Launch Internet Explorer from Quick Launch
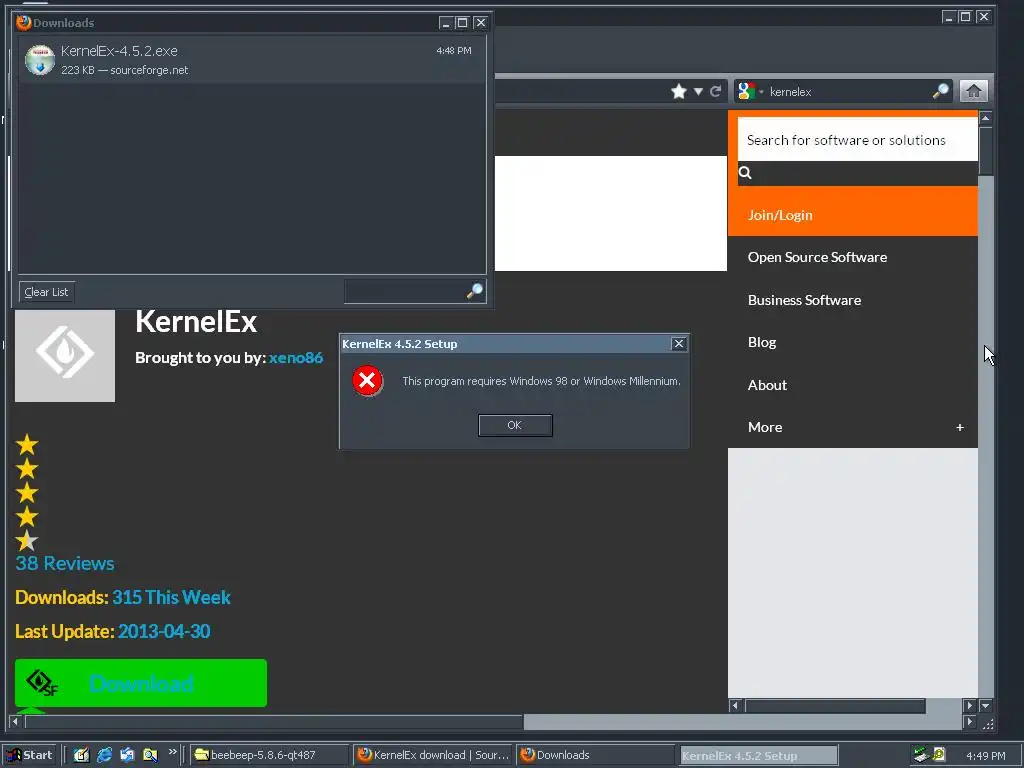The height and width of the screenshot is (768, 1024). pos(104,755)
